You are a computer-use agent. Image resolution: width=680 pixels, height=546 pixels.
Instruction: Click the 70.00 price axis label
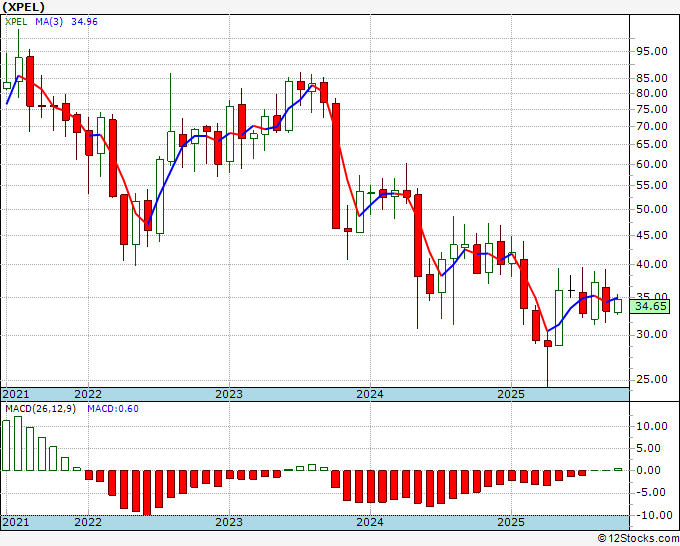652,126
